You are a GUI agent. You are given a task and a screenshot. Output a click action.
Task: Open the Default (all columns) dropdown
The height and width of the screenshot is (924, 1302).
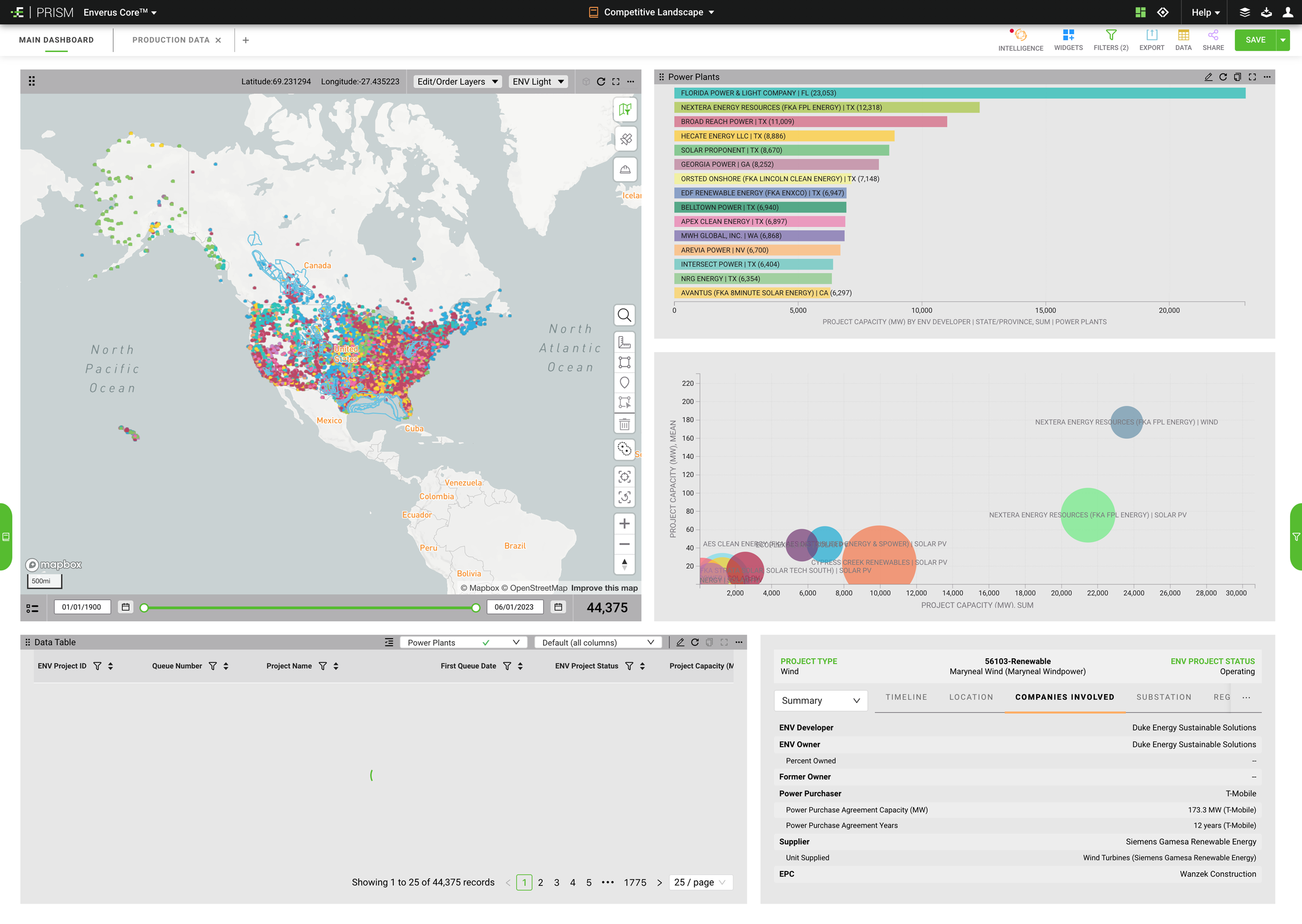pos(598,642)
